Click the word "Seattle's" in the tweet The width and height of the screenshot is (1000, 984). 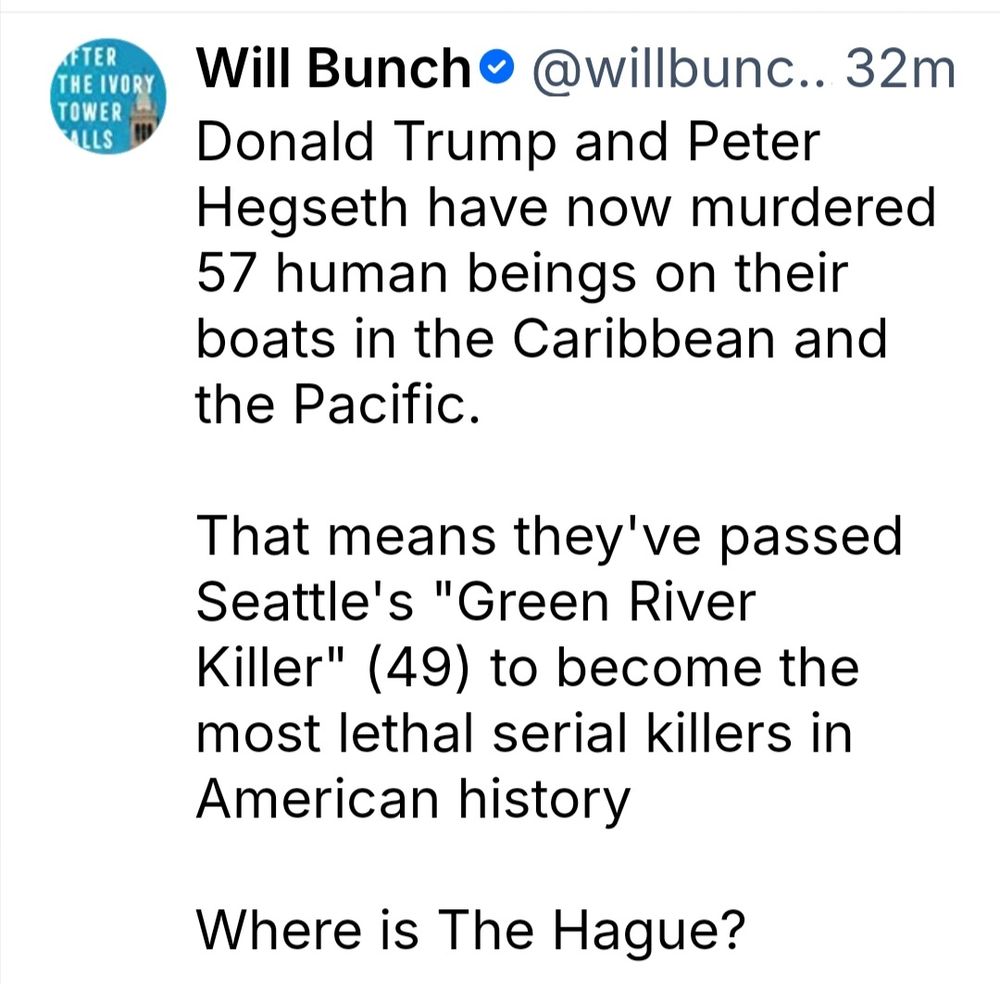[x=305, y=601]
